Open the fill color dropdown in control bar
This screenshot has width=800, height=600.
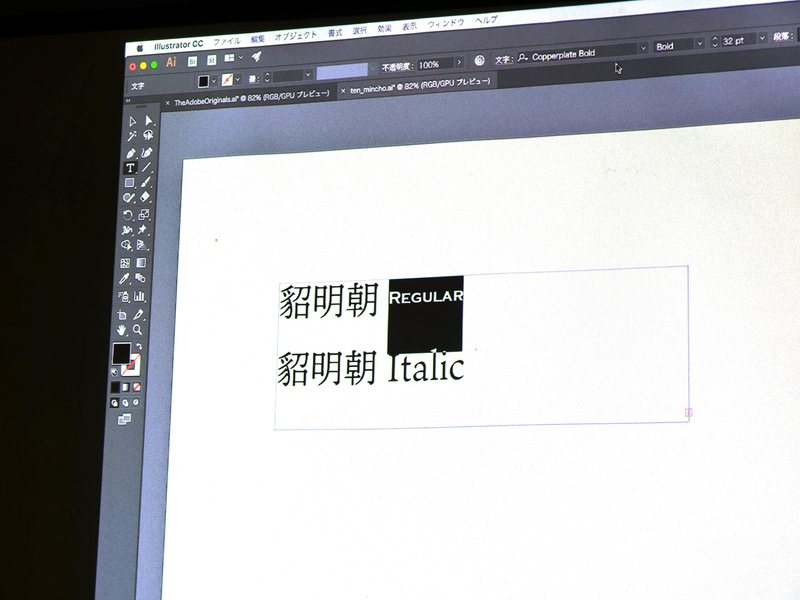(214, 81)
